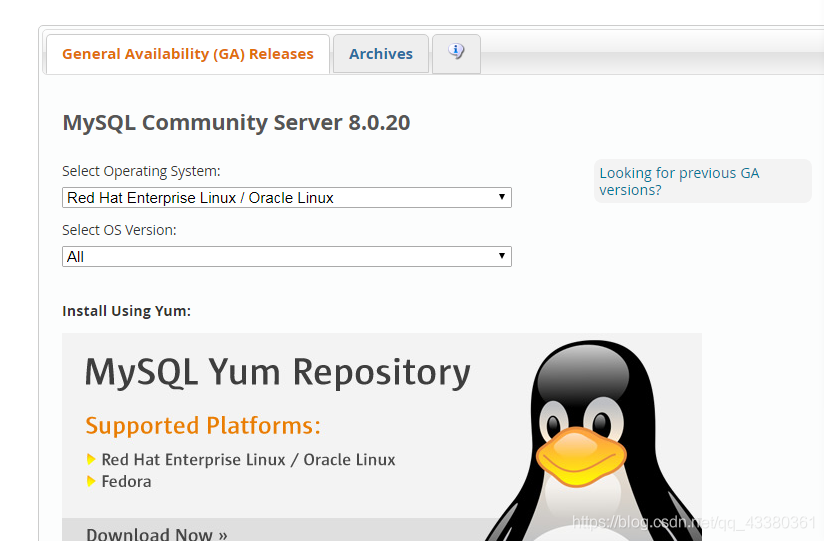
Task: Expand the Select Operating System dropdown
Action: pos(287,198)
